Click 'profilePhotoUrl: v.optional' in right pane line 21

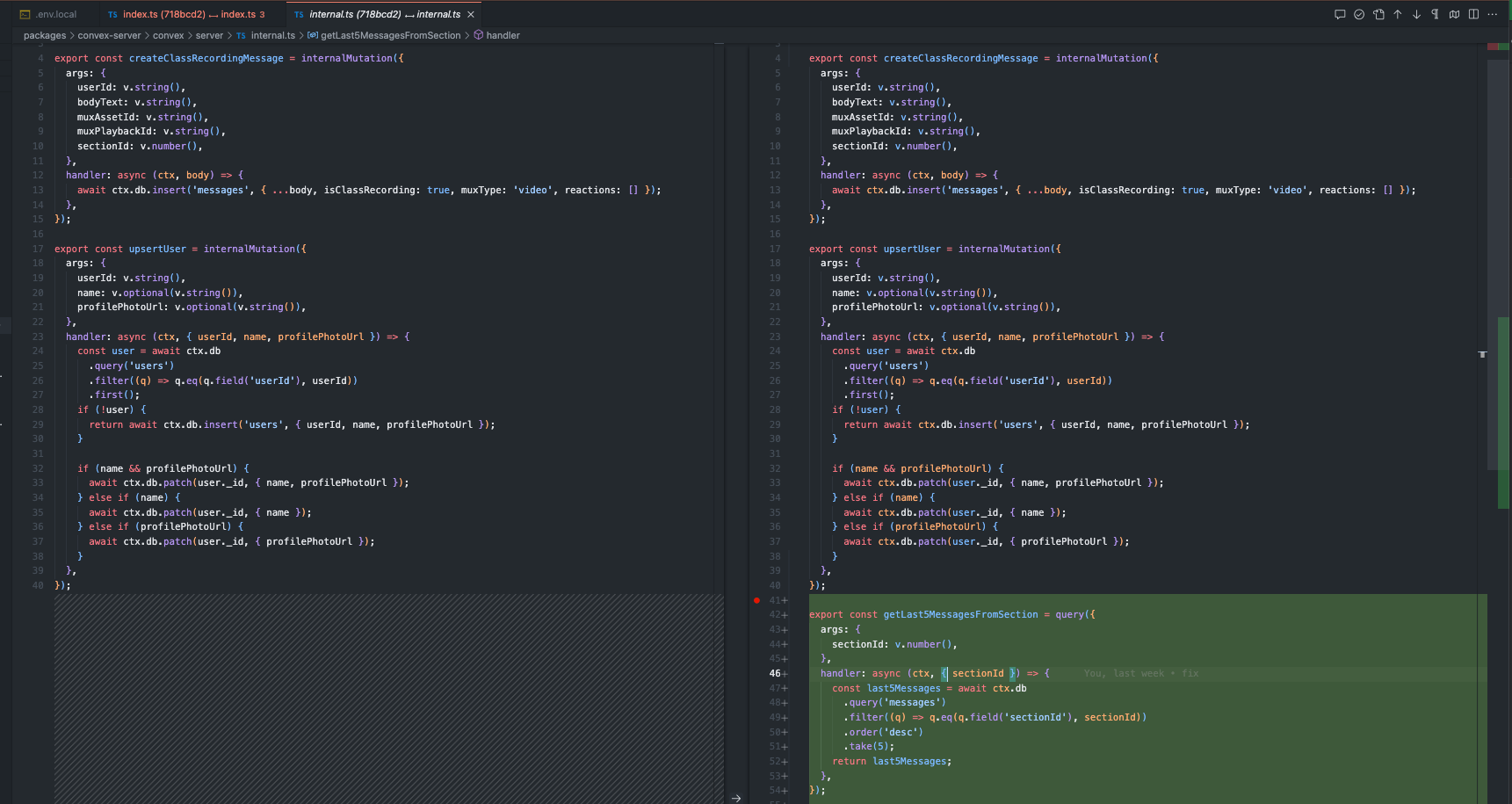click(909, 308)
